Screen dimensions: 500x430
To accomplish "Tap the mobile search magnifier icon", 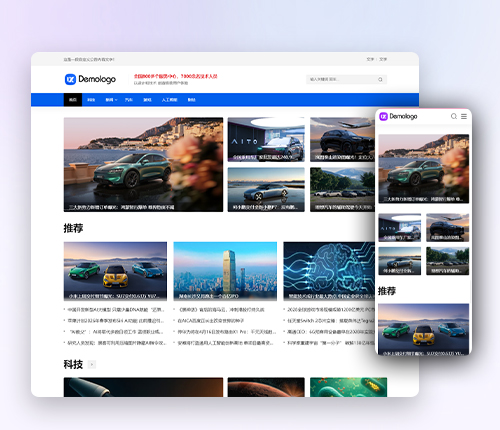I will click(454, 116).
